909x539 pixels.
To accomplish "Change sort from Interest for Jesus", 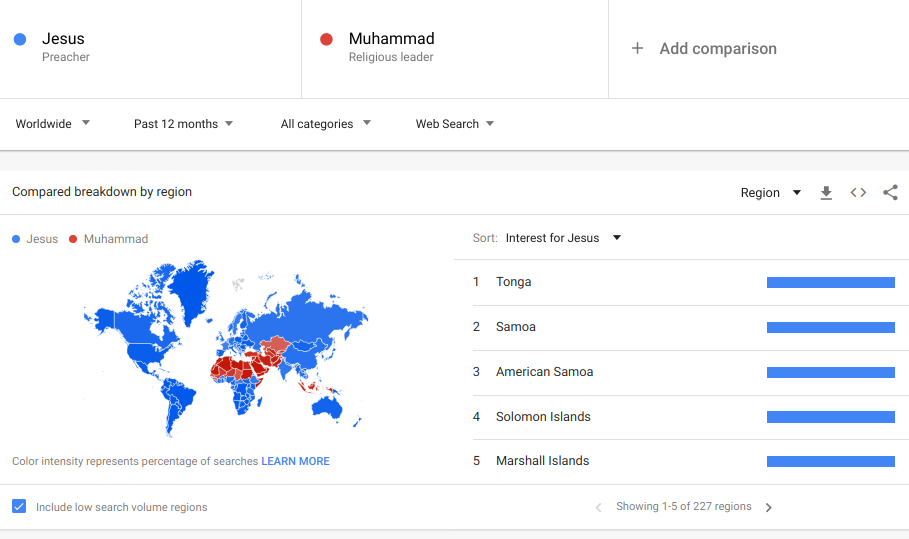I will coord(563,238).
